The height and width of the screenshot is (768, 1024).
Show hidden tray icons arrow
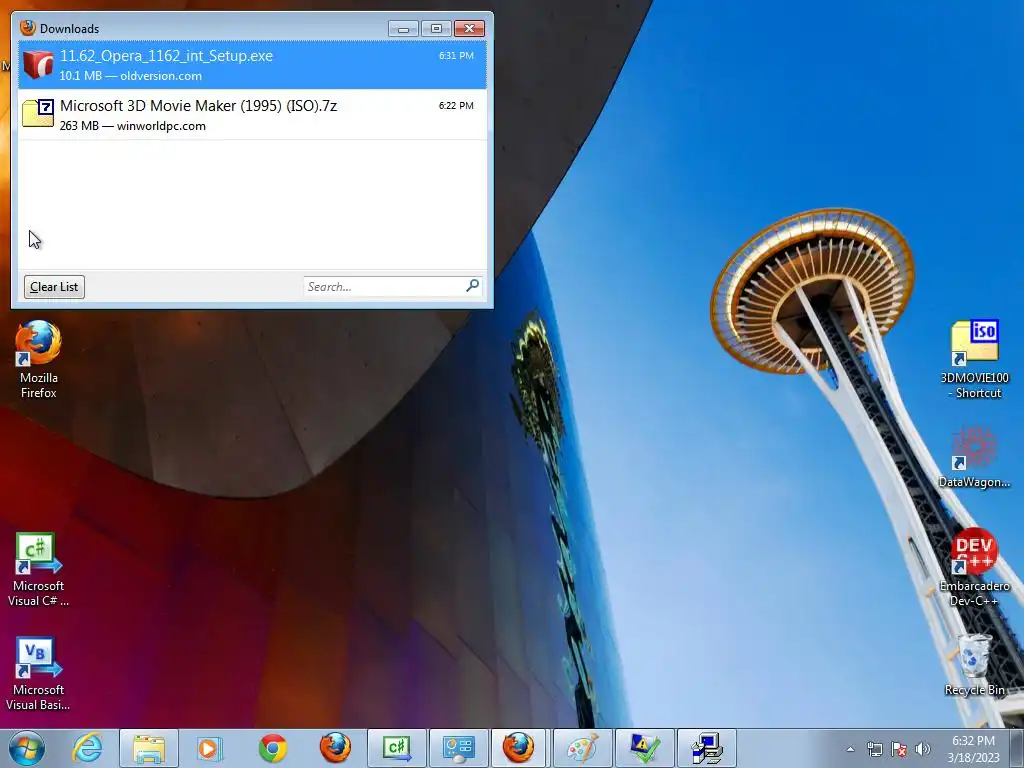coord(850,749)
